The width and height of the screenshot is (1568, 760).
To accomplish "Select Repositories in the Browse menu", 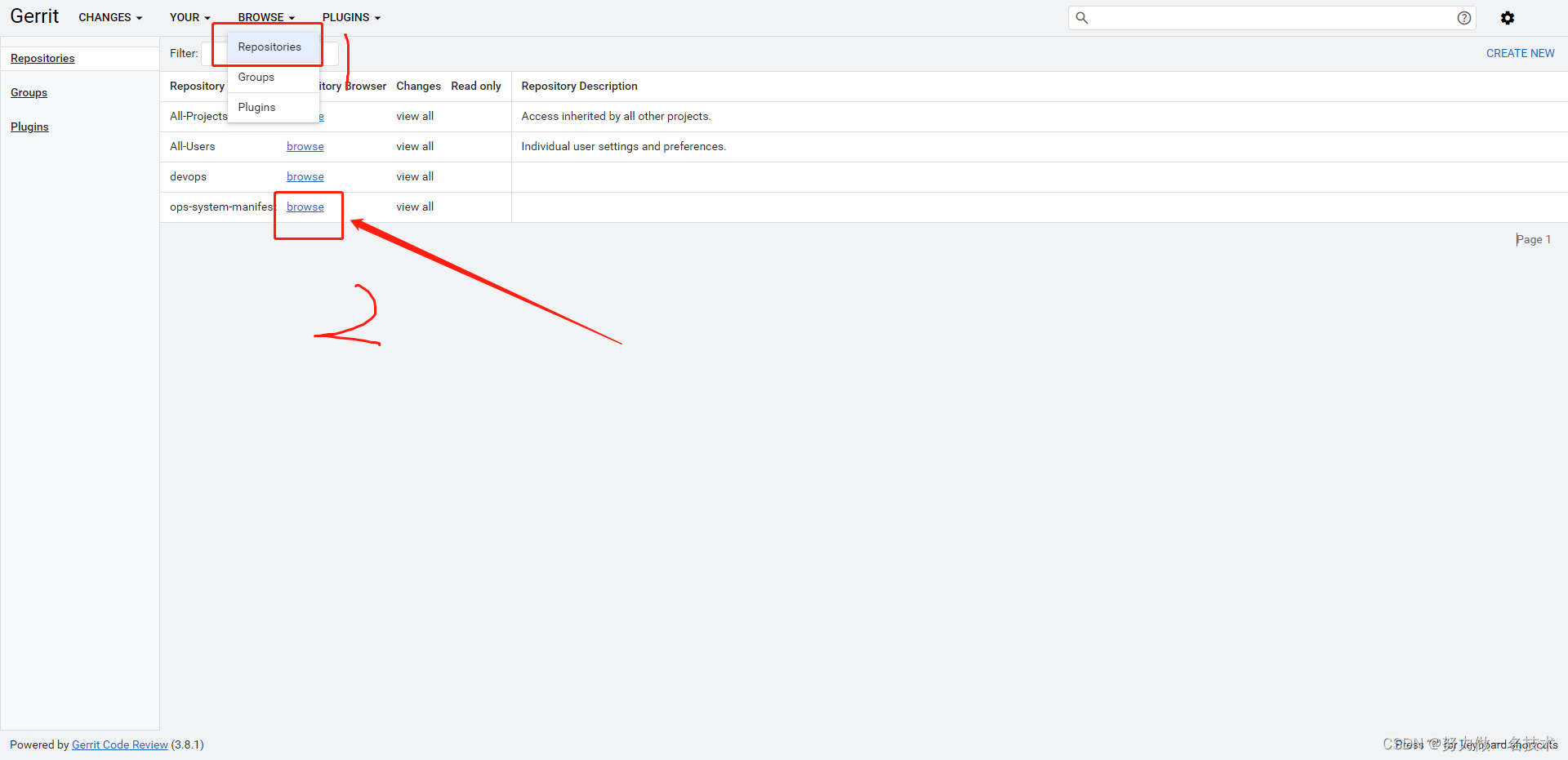I will [x=274, y=47].
